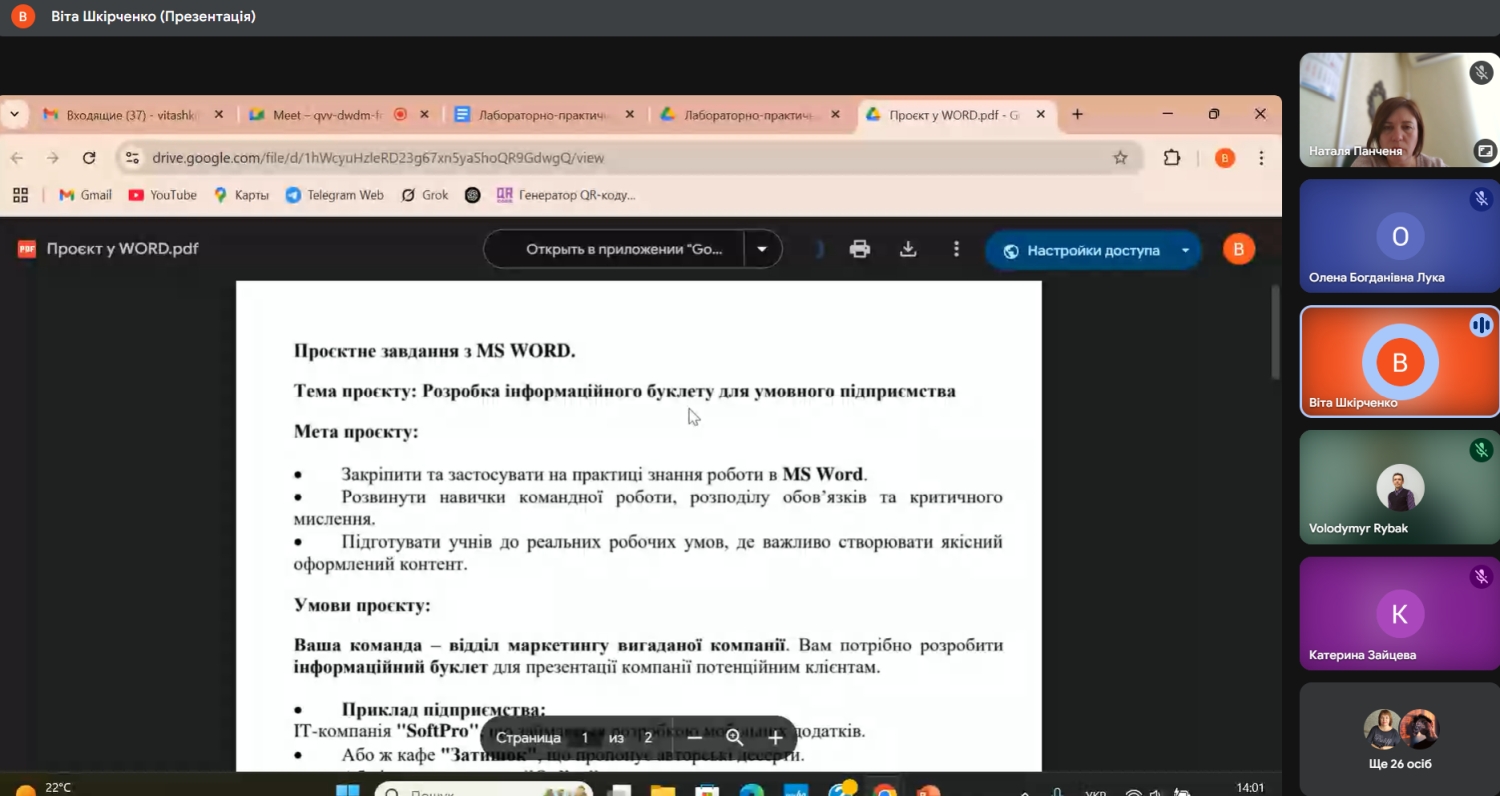Open the Chrome icon in the taskbar

pos(884,790)
